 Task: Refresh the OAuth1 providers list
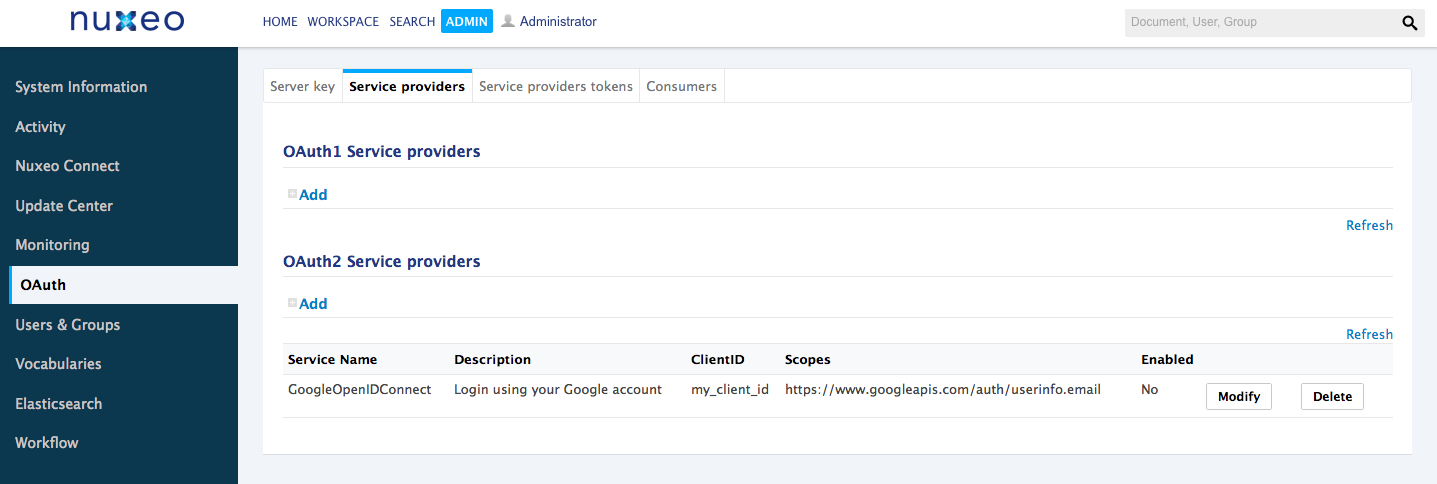(1368, 225)
